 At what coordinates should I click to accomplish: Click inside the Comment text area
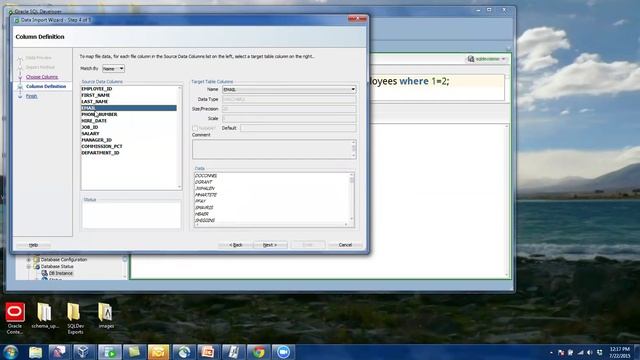pos(272,149)
